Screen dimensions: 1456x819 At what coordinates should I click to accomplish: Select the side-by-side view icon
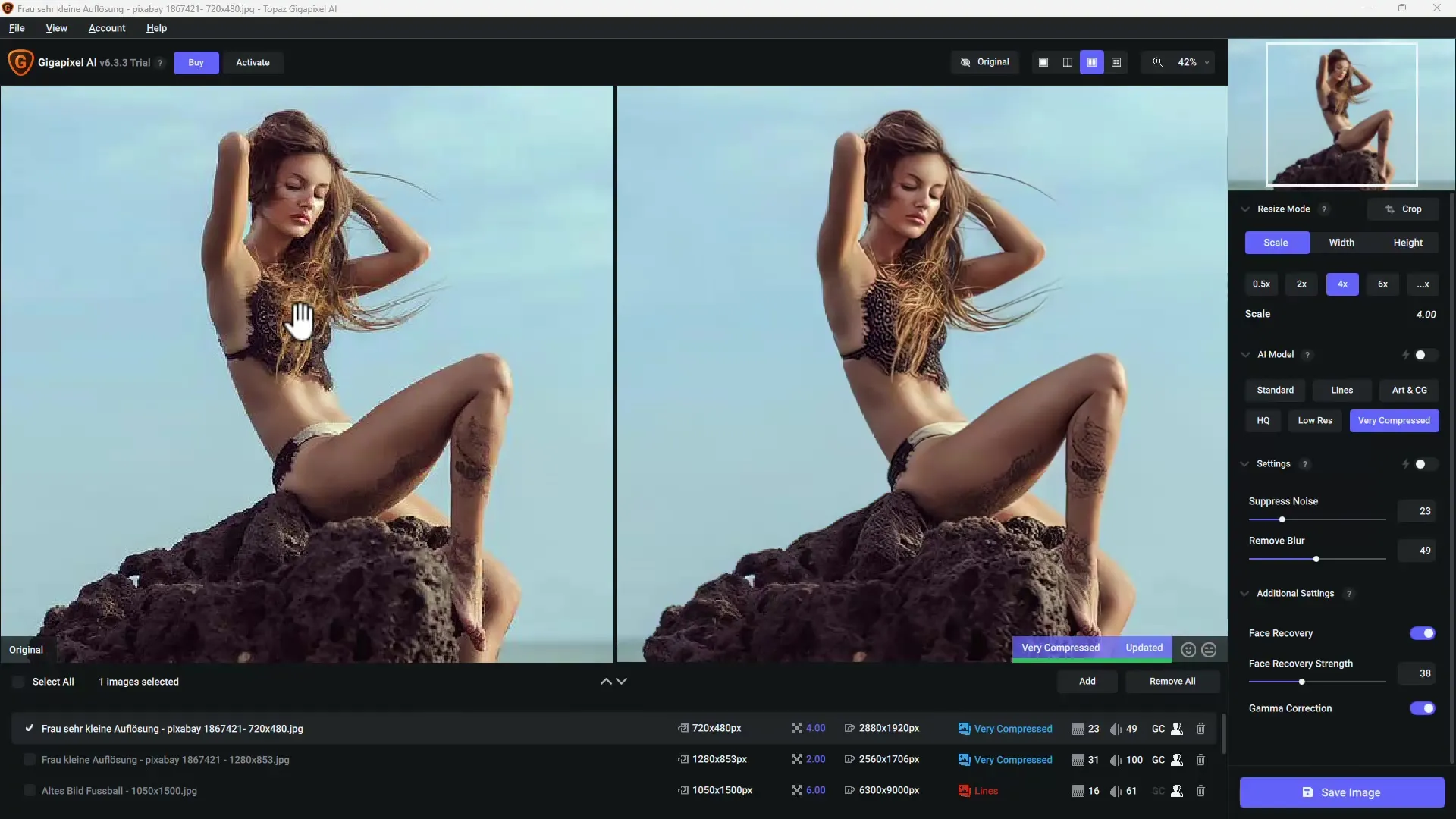click(x=1091, y=62)
